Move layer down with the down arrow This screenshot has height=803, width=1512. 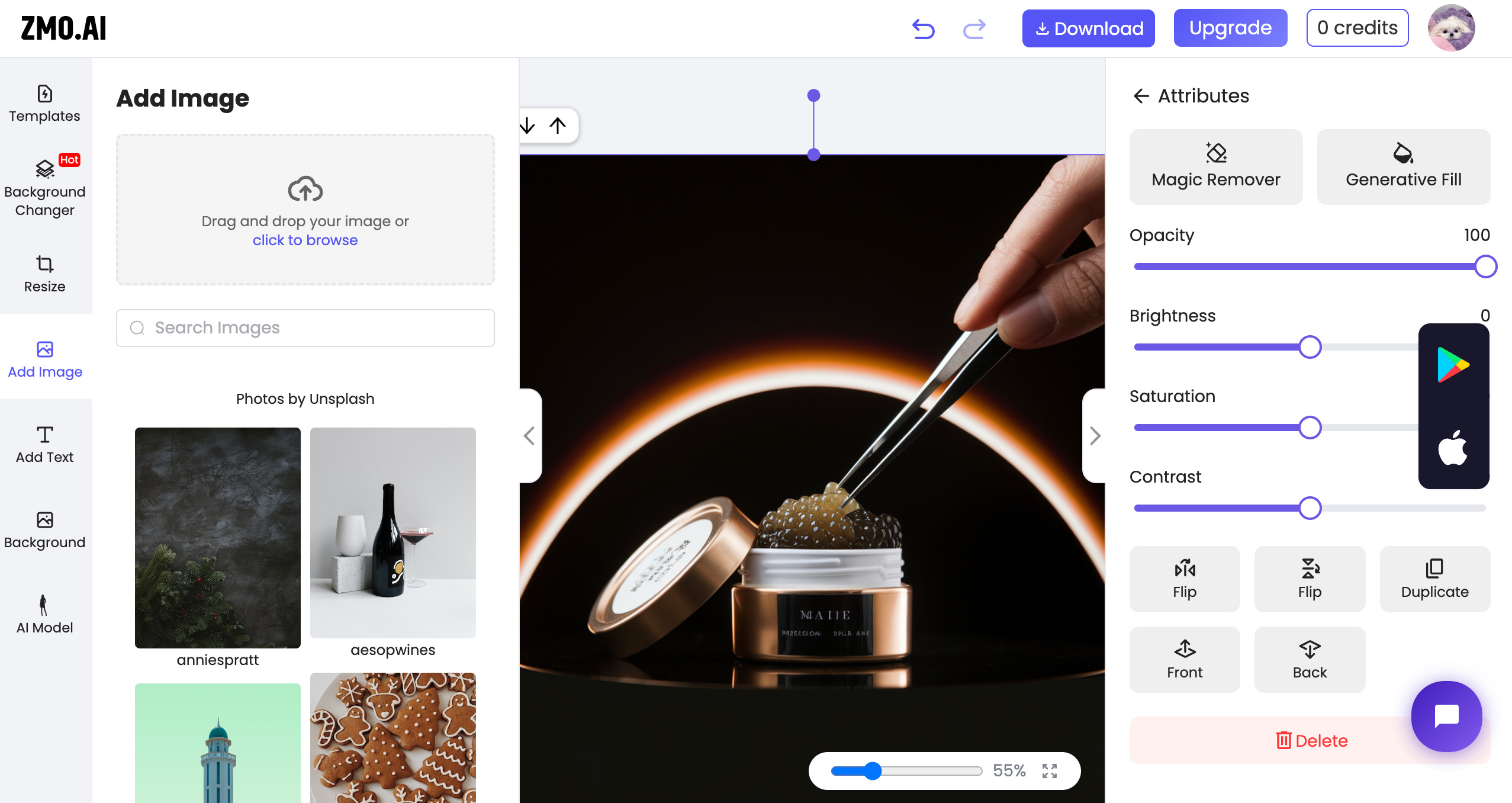click(x=527, y=126)
